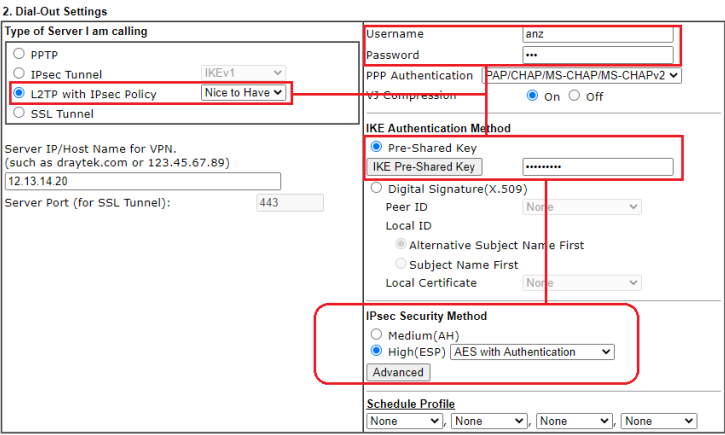
Task: Click the Advanced button
Action: tap(398, 372)
